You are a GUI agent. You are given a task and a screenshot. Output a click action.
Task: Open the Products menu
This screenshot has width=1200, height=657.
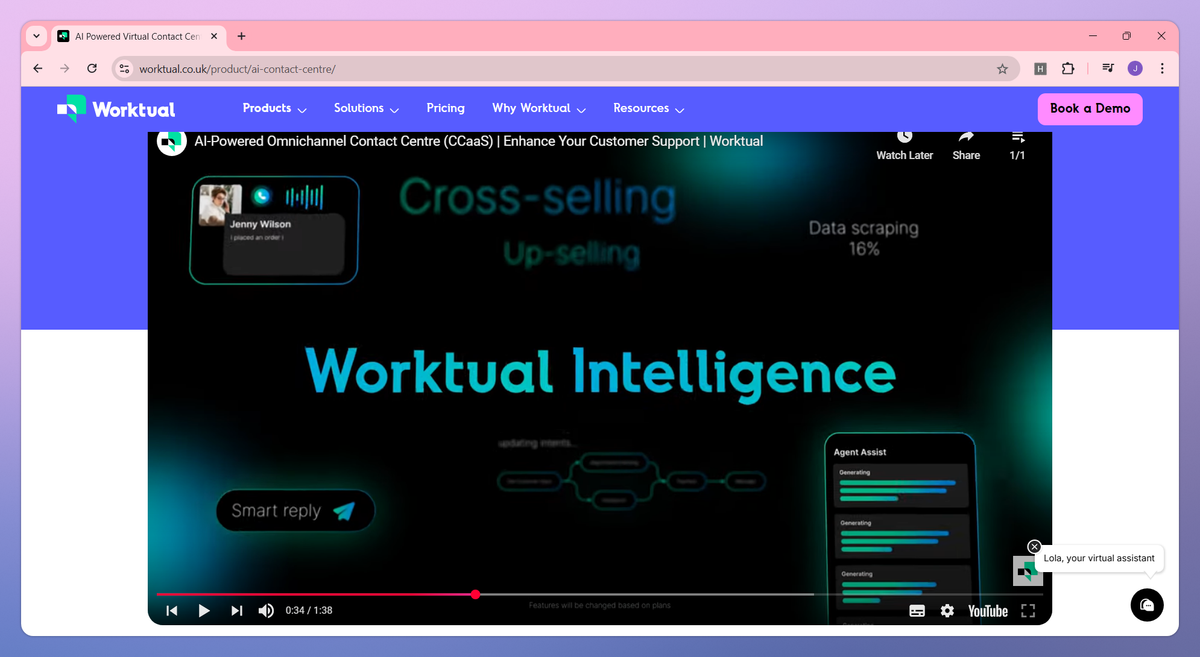274,108
